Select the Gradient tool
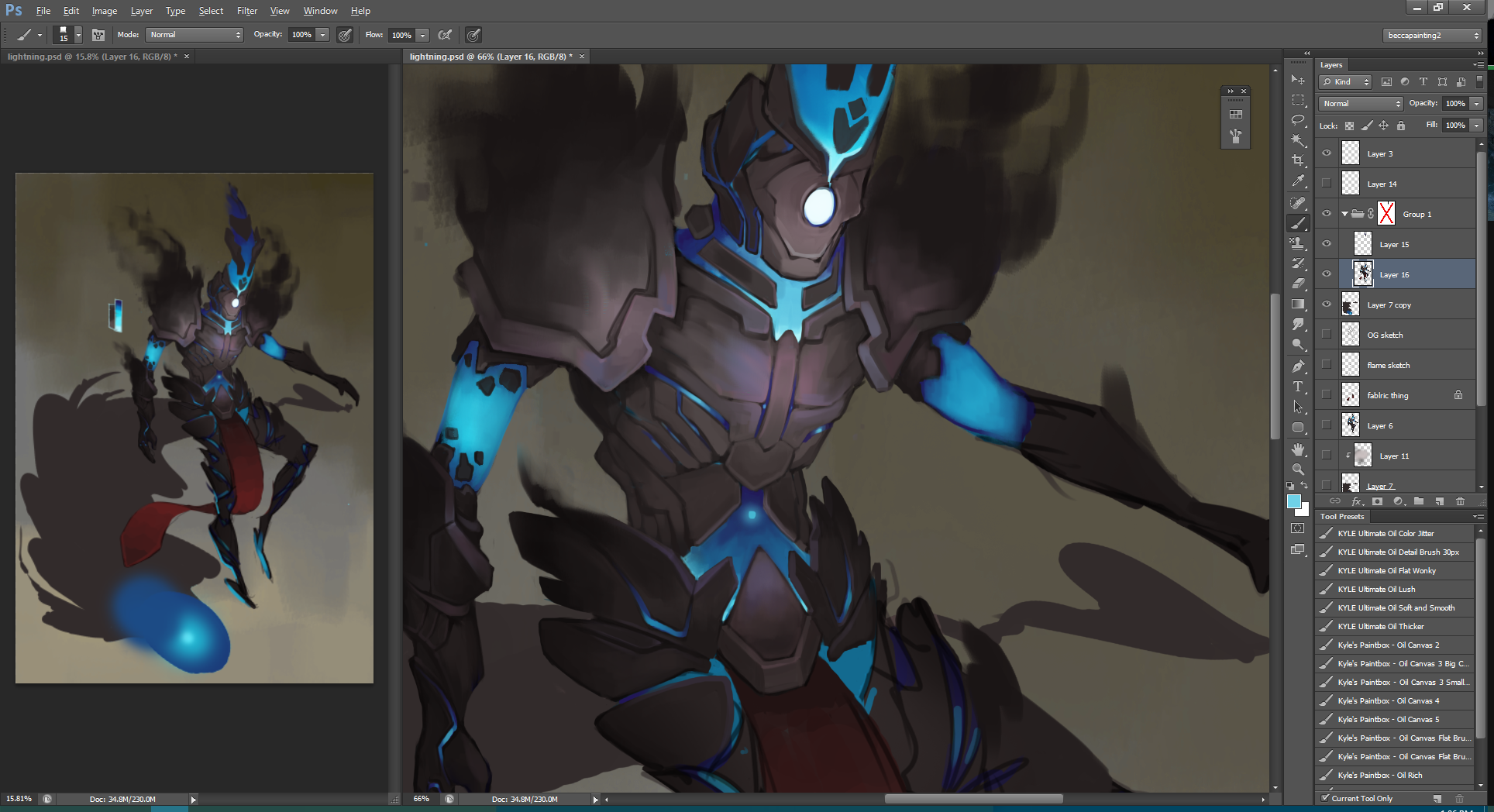Viewport: 1494px width, 812px height. point(1298,304)
